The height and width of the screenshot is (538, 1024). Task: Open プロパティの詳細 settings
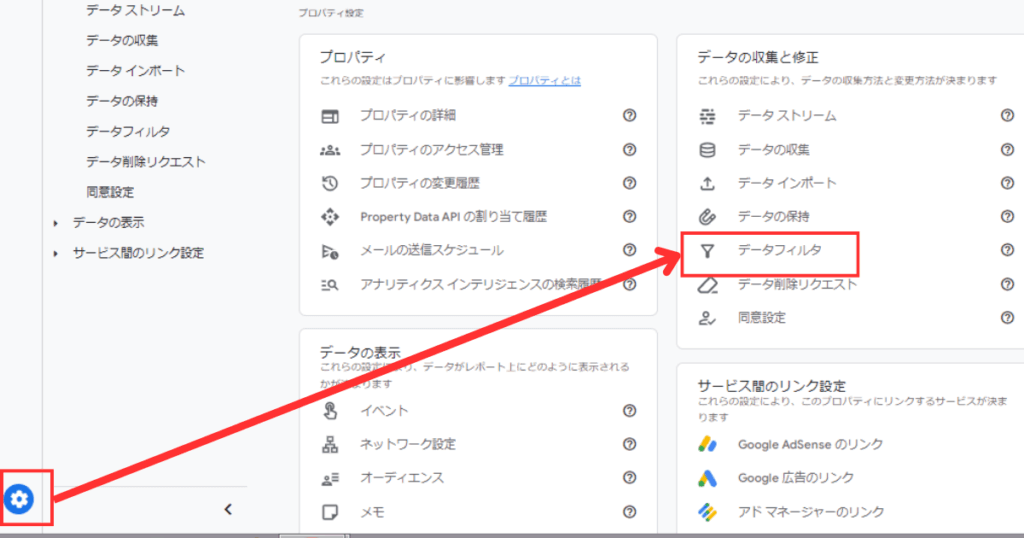[x=408, y=116]
